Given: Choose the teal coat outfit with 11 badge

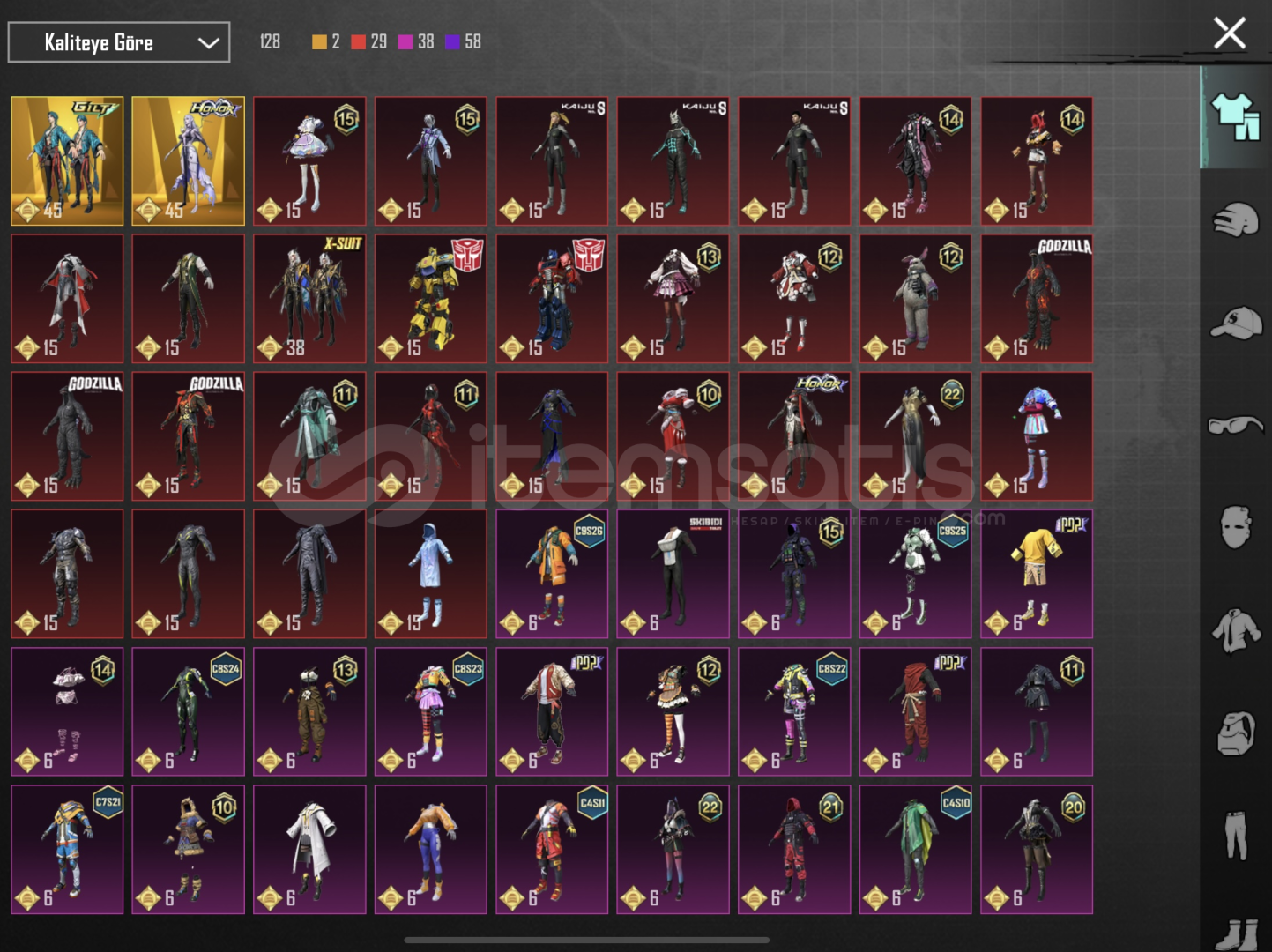Looking at the screenshot, I should click(309, 436).
